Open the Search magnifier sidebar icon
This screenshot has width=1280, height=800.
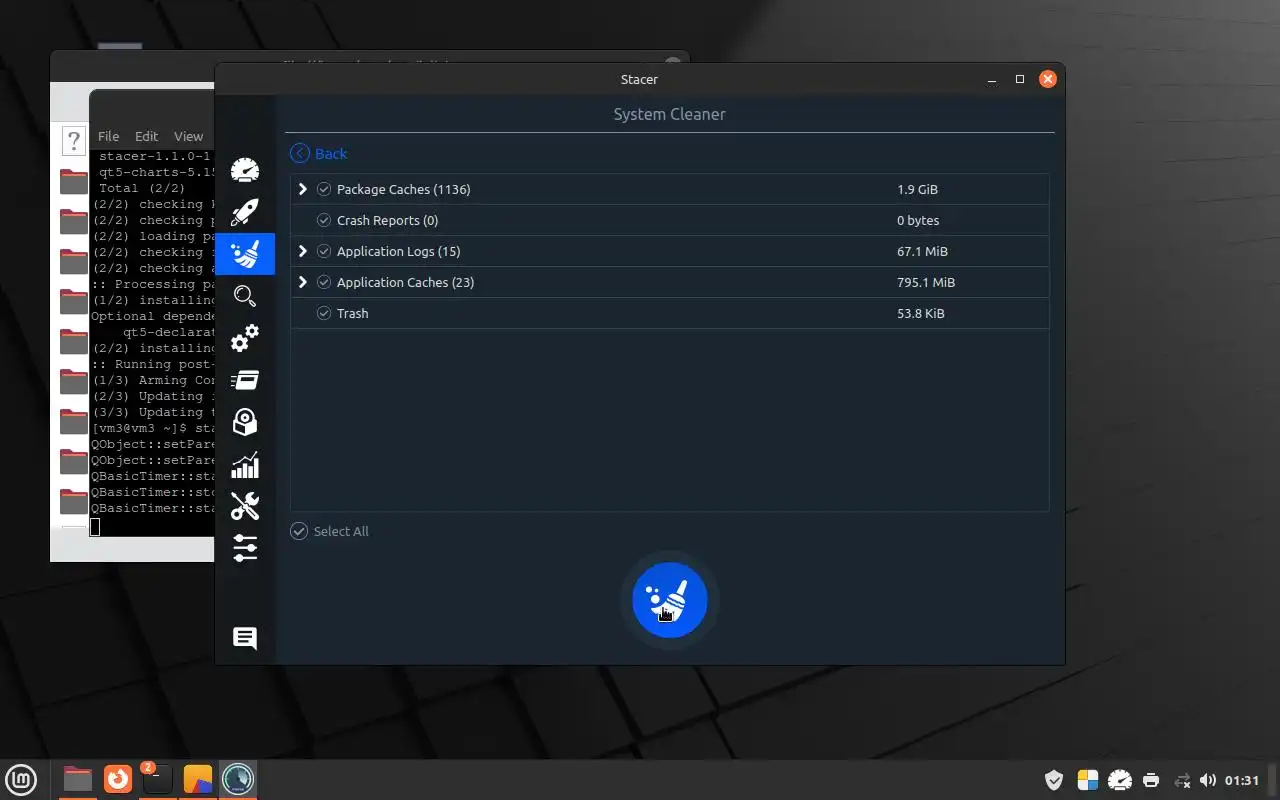pos(245,296)
